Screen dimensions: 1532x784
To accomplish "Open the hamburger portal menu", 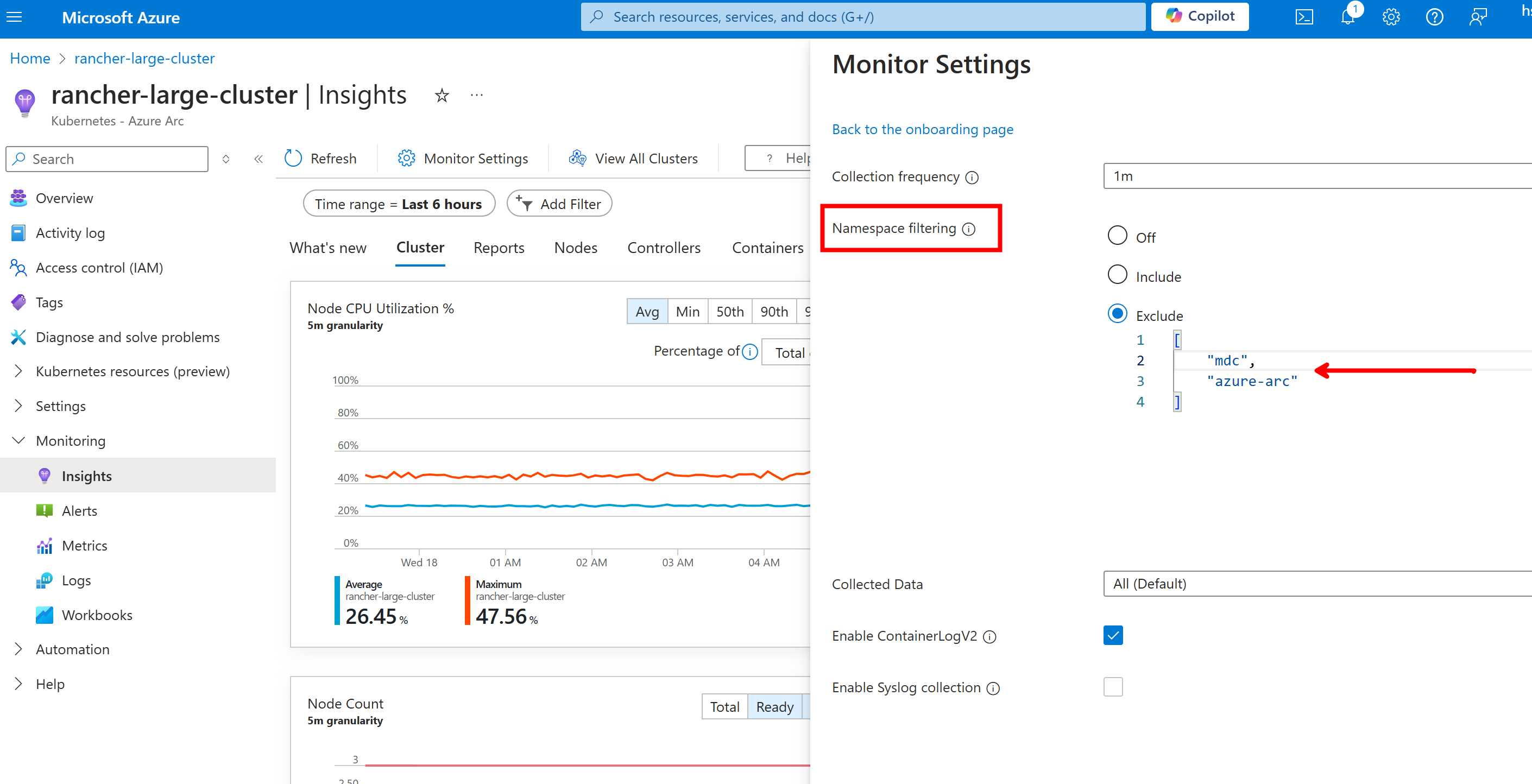I will pos(14,17).
